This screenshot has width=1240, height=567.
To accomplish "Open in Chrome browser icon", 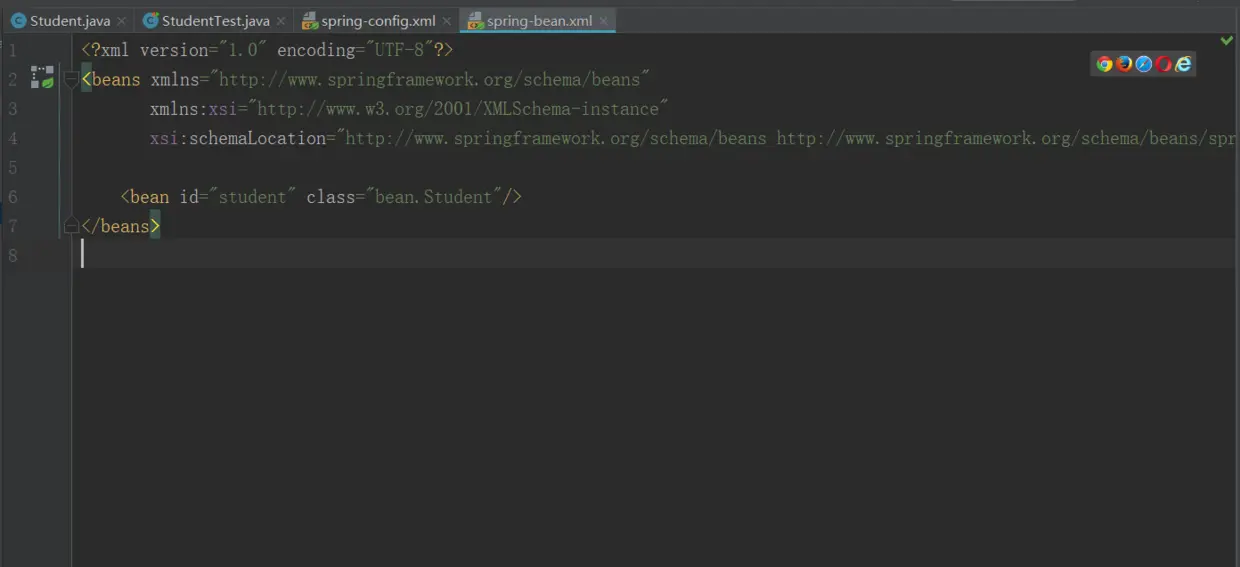I will click(1104, 64).
